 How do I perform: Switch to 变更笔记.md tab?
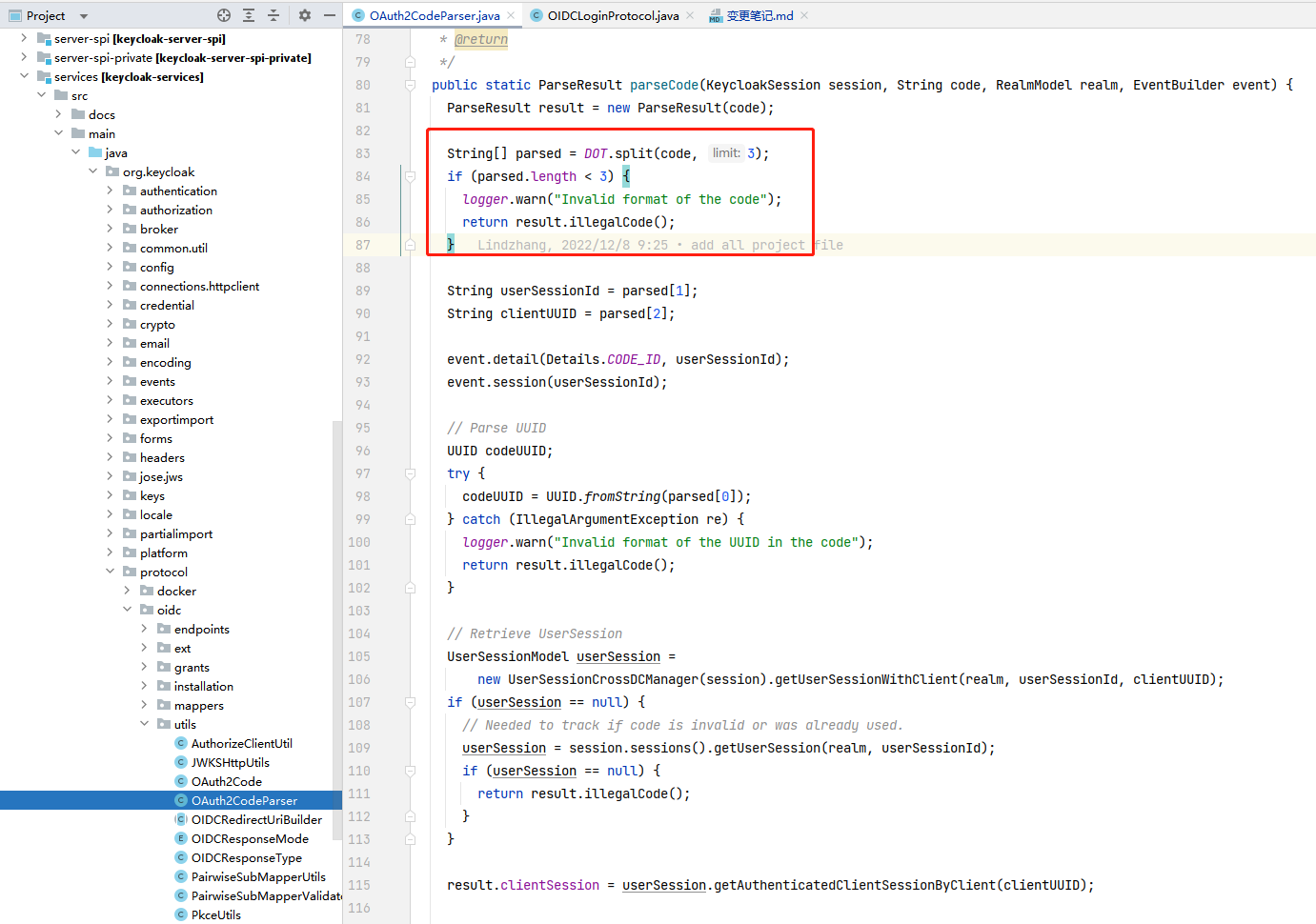pyautogui.click(x=759, y=15)
